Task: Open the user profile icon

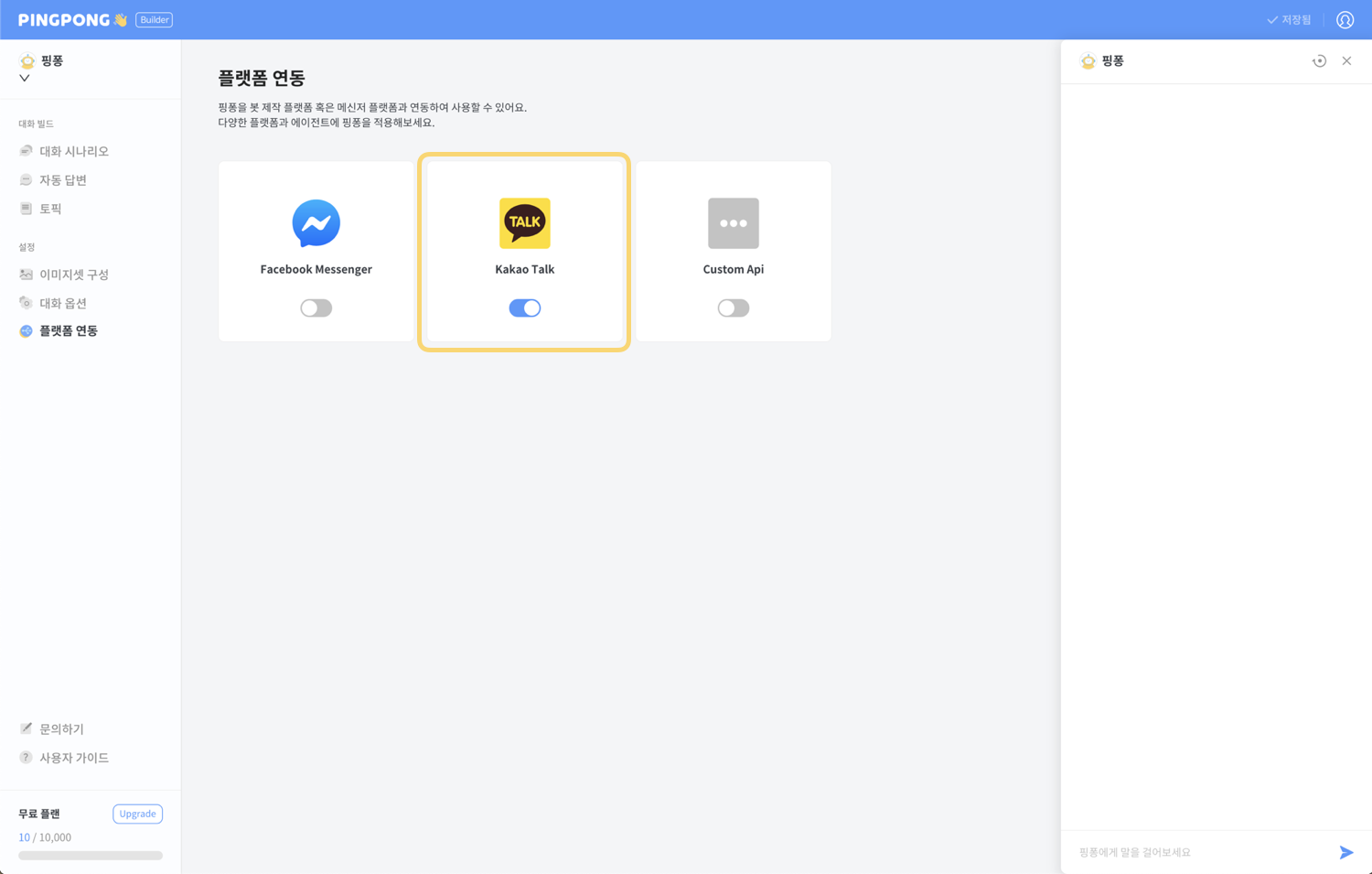Action: click(x=1345, y=19)
